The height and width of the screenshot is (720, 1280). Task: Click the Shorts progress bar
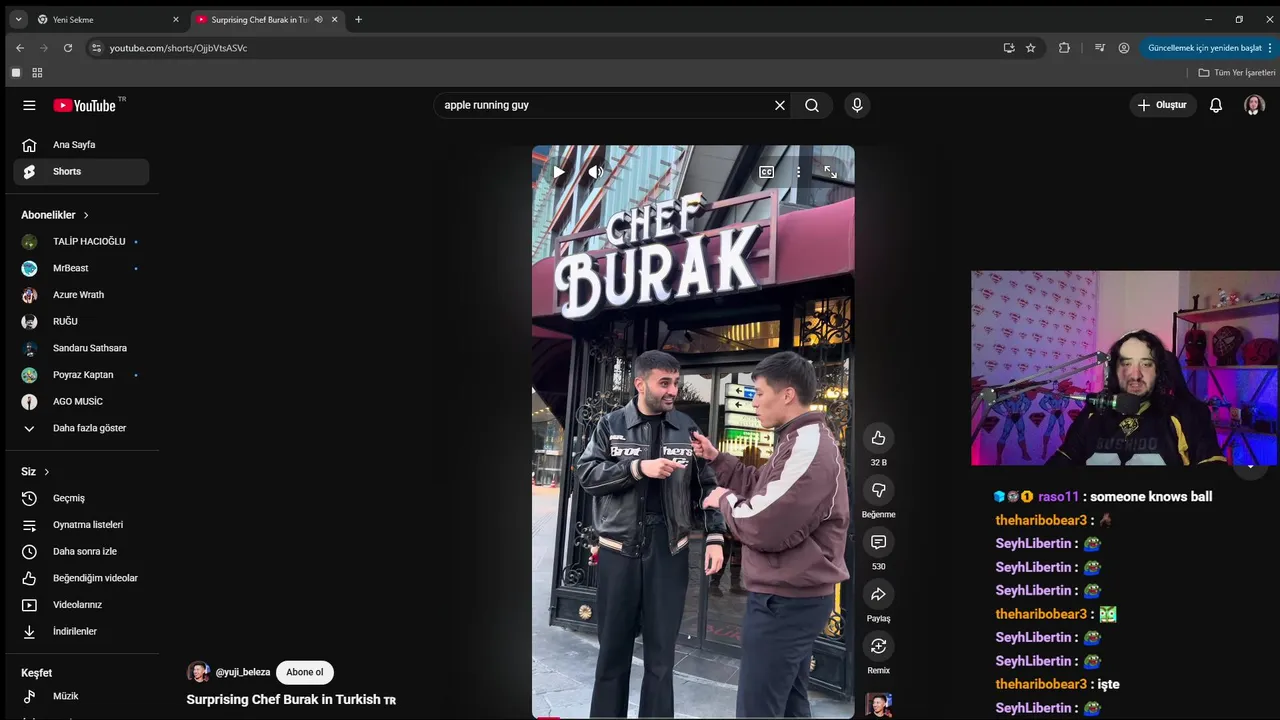693,717
